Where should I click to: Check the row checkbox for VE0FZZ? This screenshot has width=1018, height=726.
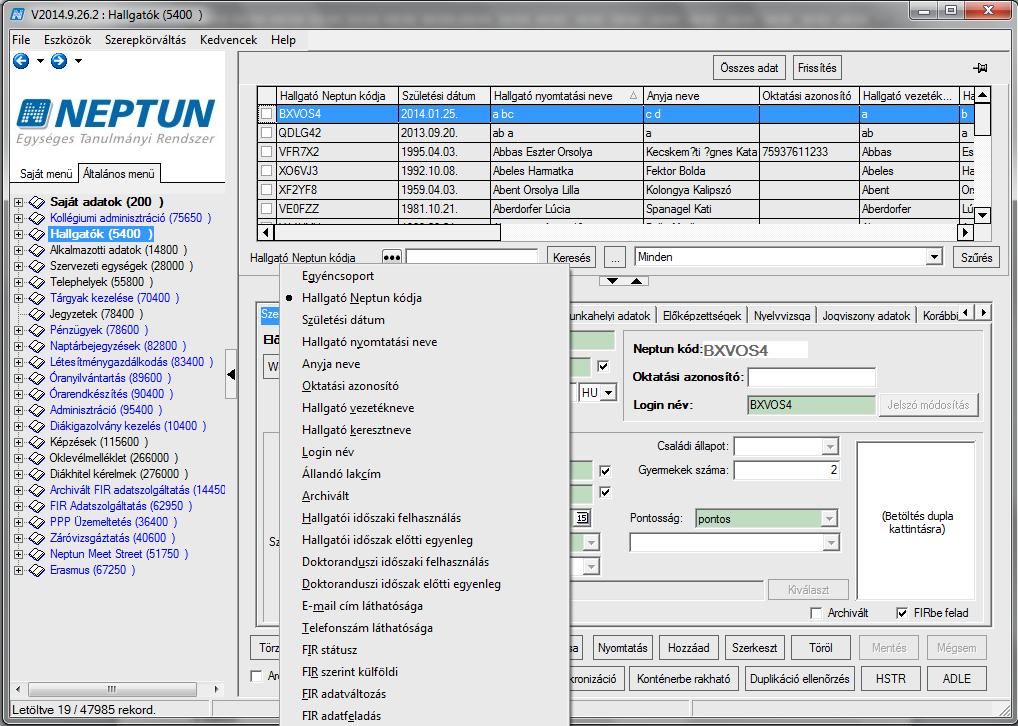[x=266, y=208]
